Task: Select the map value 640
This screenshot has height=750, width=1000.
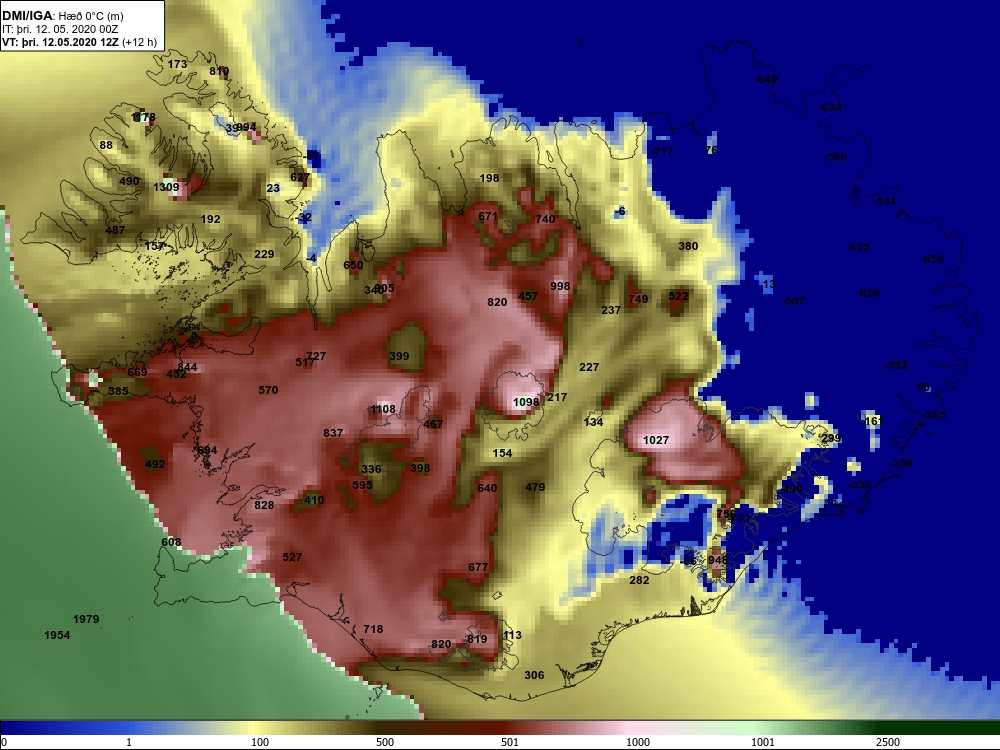Action: (487, 488)
